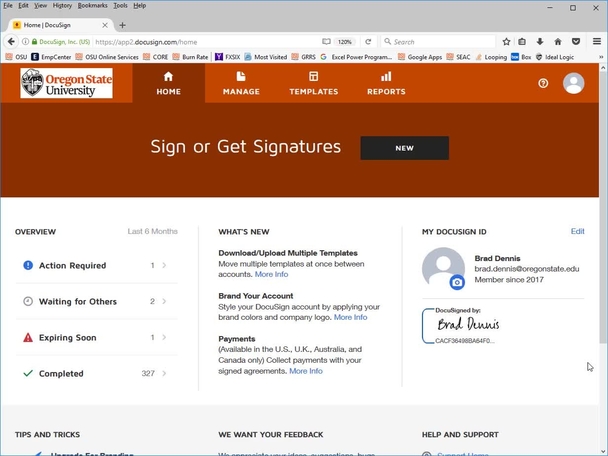Open the Firefox hamburger menu

click(597, 42)
